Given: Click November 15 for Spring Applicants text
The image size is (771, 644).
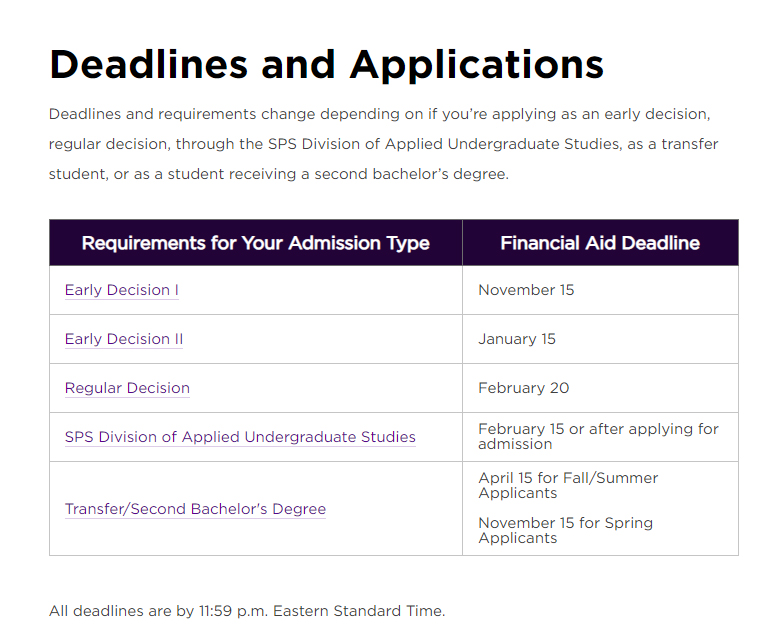Looking at the screenshot, I should tap(565, 530).
